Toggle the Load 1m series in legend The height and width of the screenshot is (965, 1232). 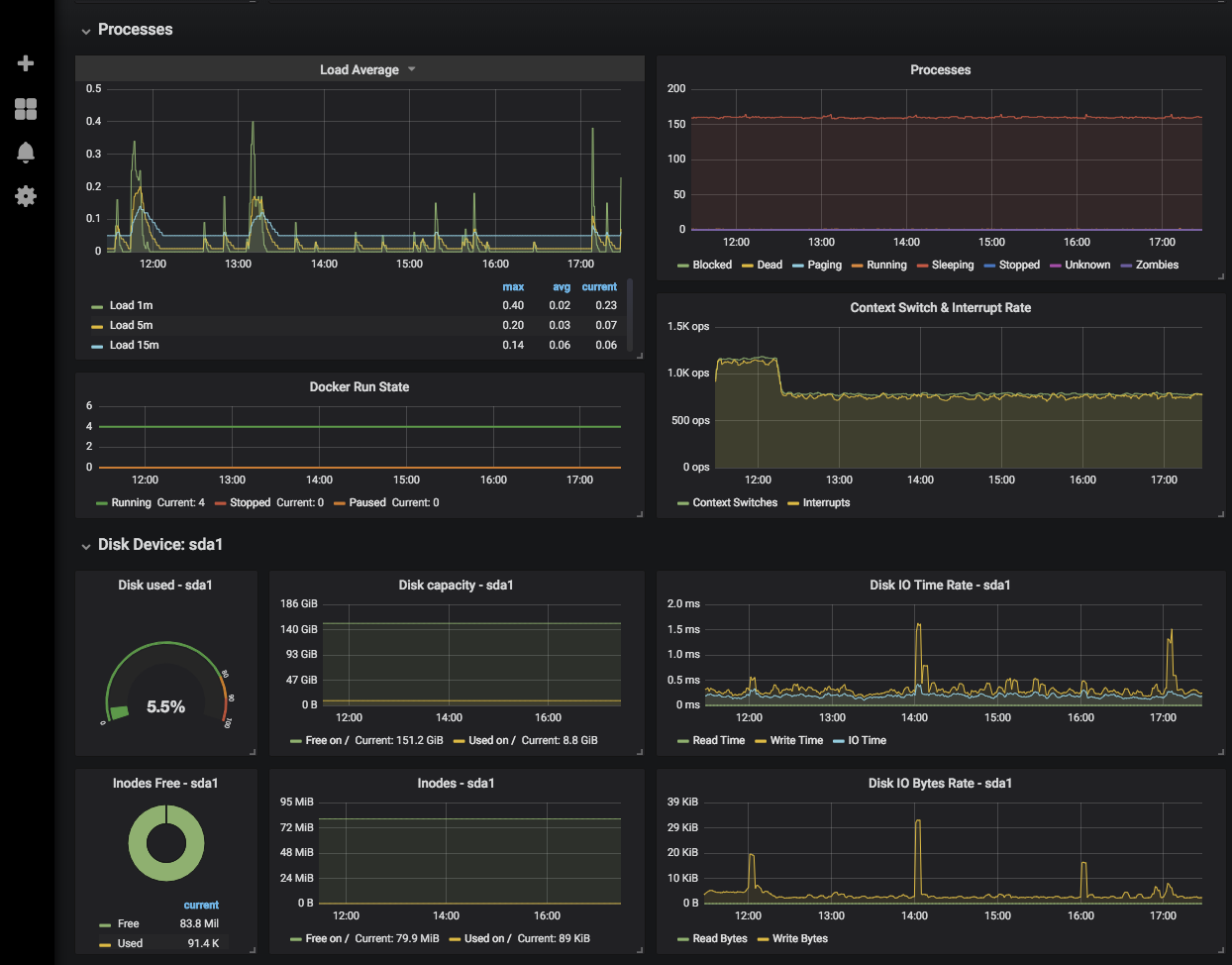point(131,305)
